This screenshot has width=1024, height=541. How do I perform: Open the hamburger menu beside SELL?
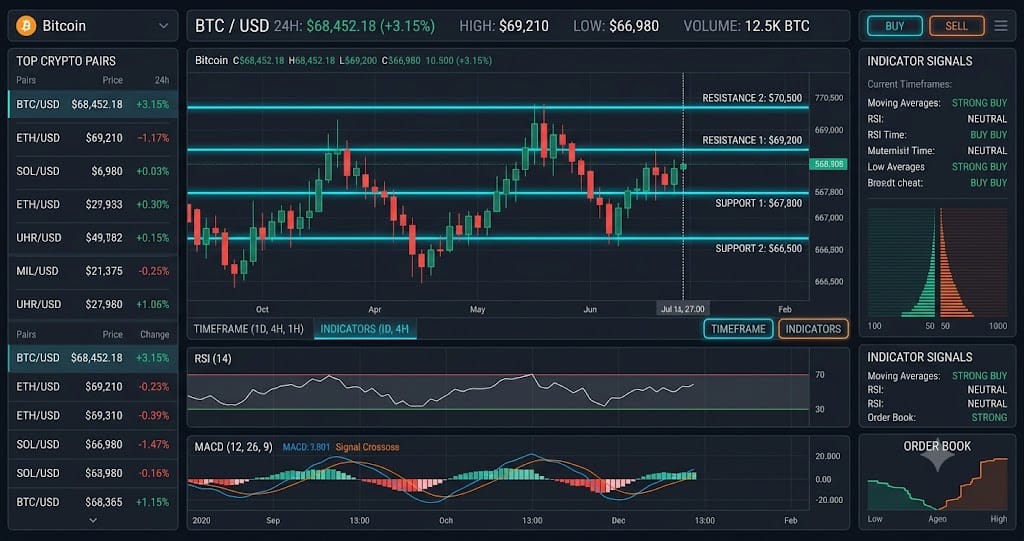pos(1000,26)
